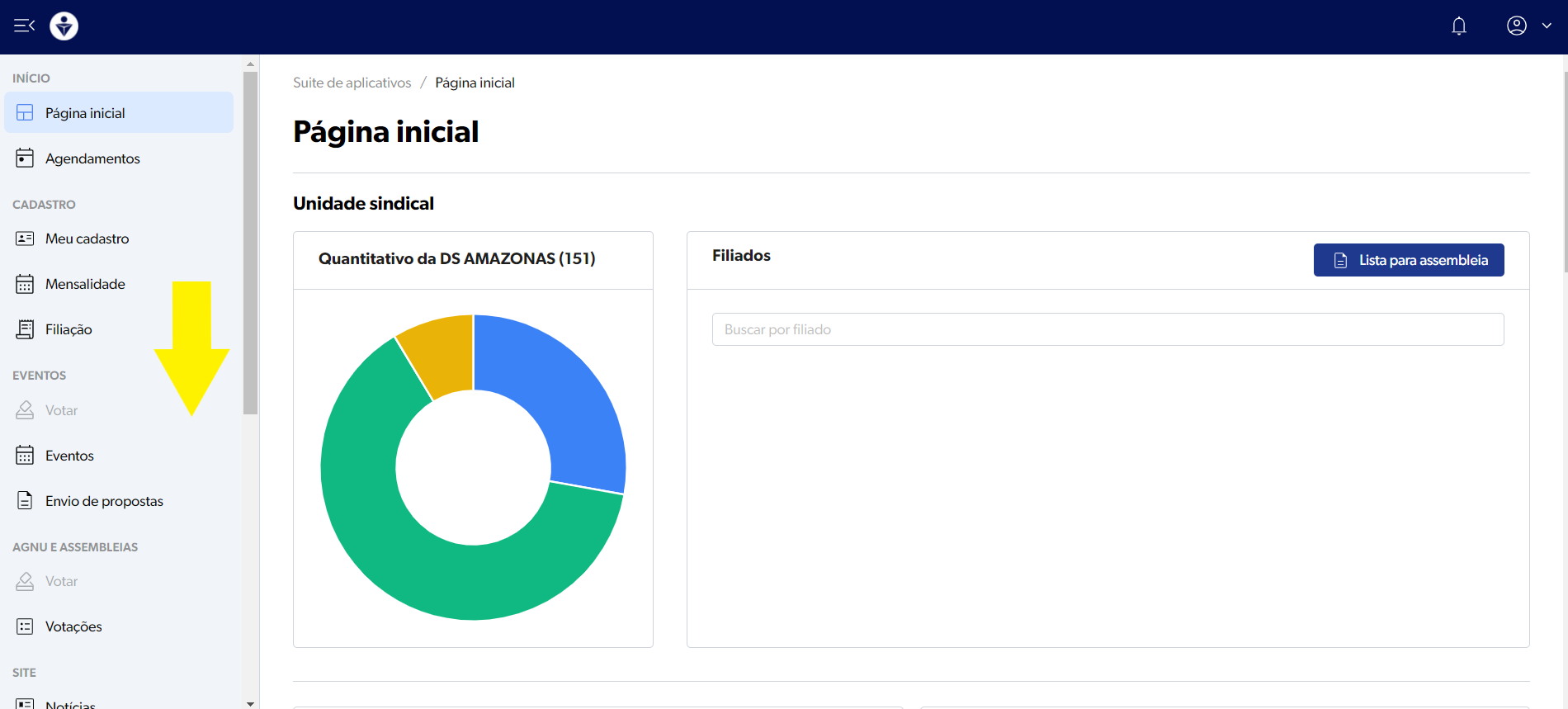Click the shield logo in the header
The image size is (1568, 709).
64,26
